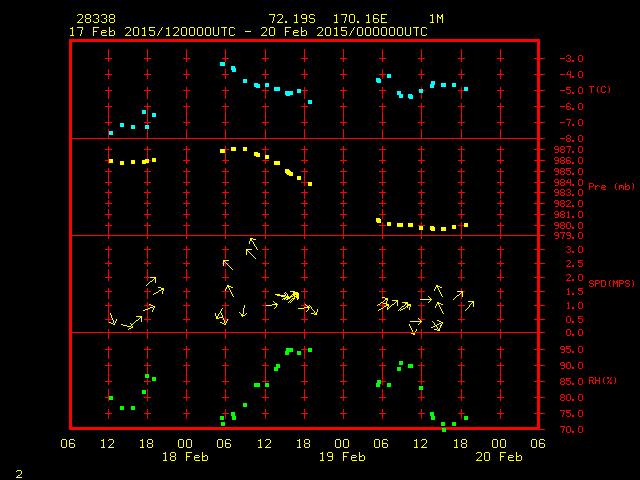Viewport: 640px width, 480px height.
Task: Click the -8.0 temperature tick value
Action: pos(571,138)
